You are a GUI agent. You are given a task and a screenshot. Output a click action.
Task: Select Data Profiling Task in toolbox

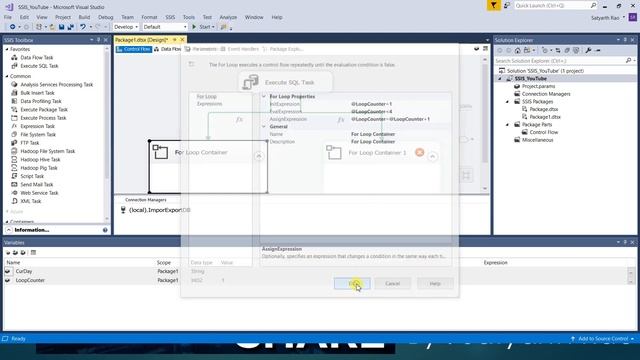(41, 101)
